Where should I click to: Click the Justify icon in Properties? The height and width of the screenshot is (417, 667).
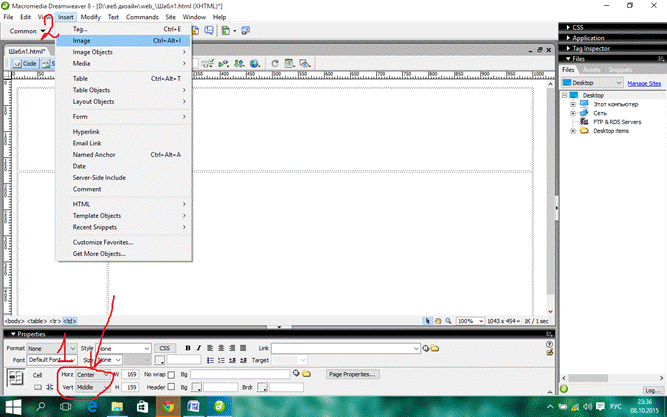[x=243, y=348]
